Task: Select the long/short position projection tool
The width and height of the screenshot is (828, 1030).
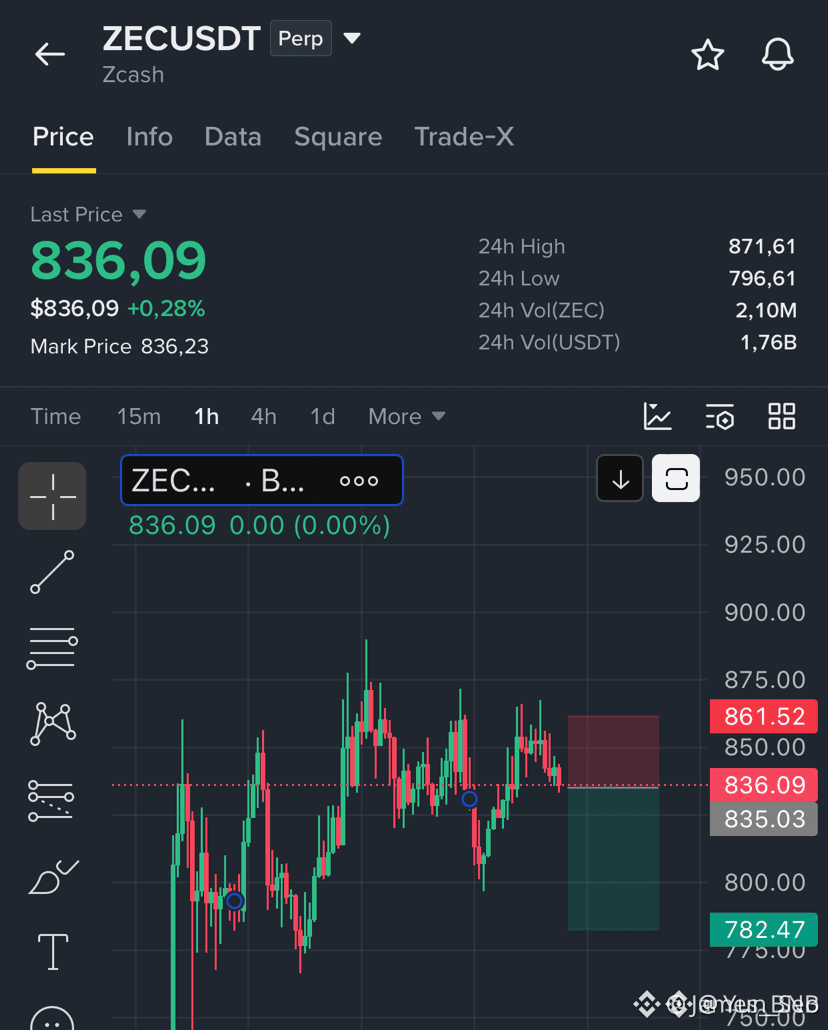Action: pos(51,801)
